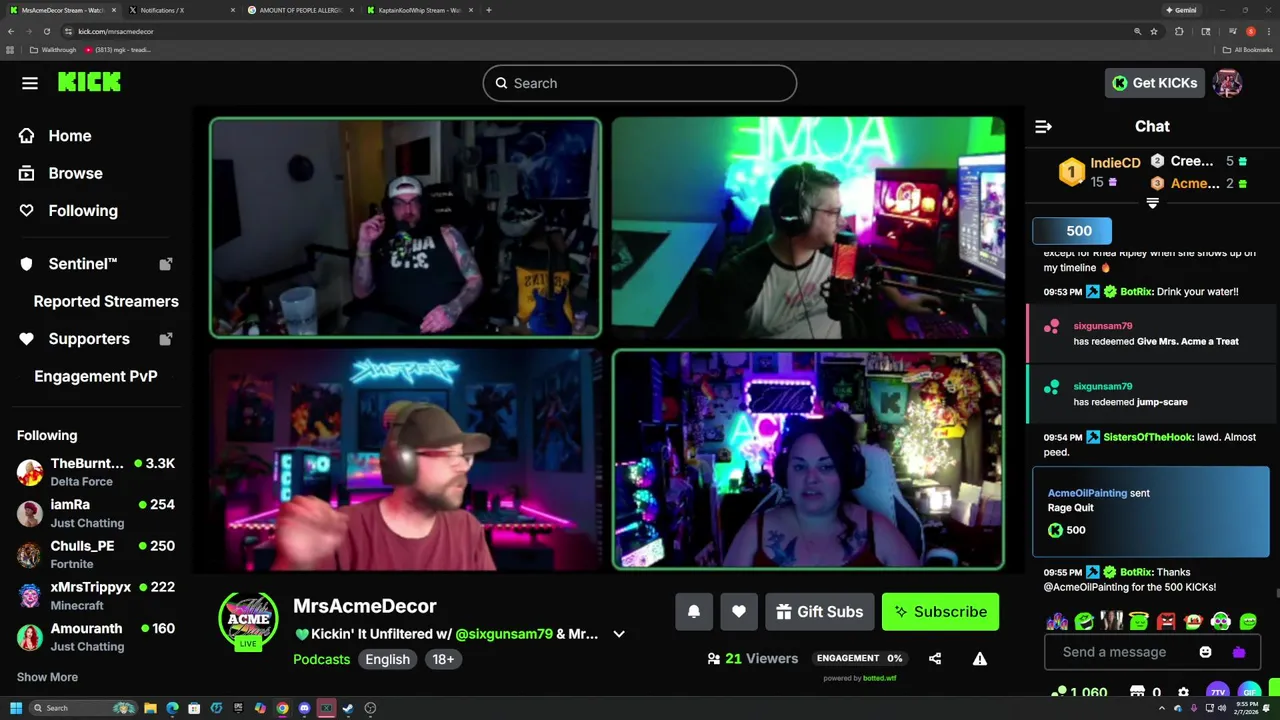This screenshot has height=720, width=1280.
Task: Collapse the chat panel with the arrow icon
Action: coord(1043,126)
